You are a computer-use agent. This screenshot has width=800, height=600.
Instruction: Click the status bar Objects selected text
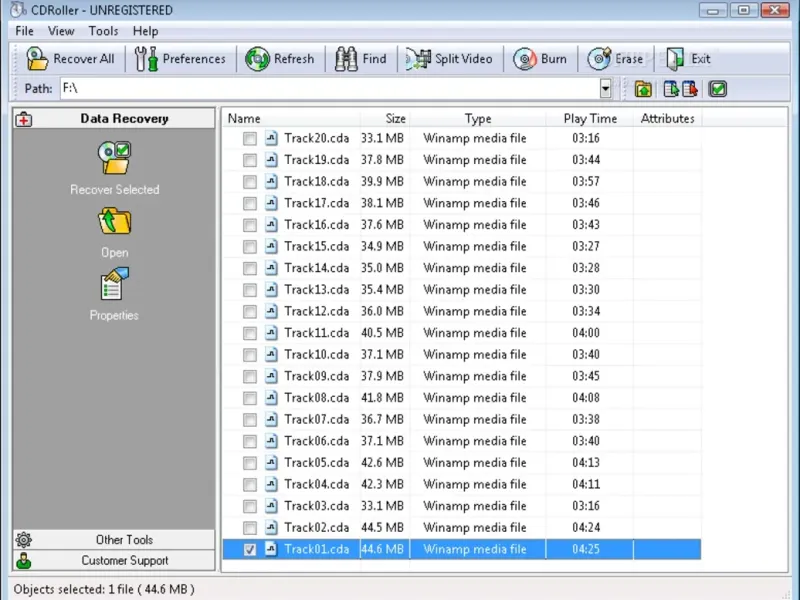pyautogui.click(x=104, y=589)
